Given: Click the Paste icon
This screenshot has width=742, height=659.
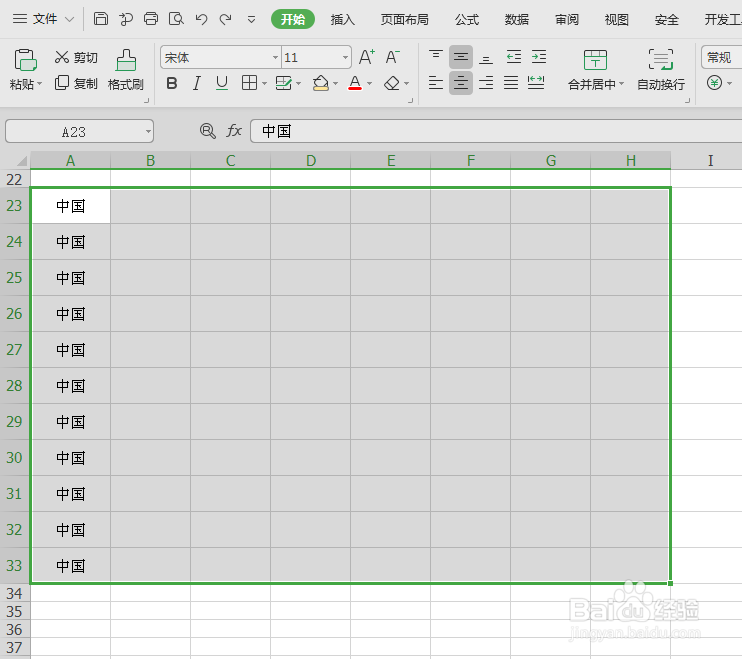Looking at the screenshot, I should pyautogui.click(x=25, y=60).
